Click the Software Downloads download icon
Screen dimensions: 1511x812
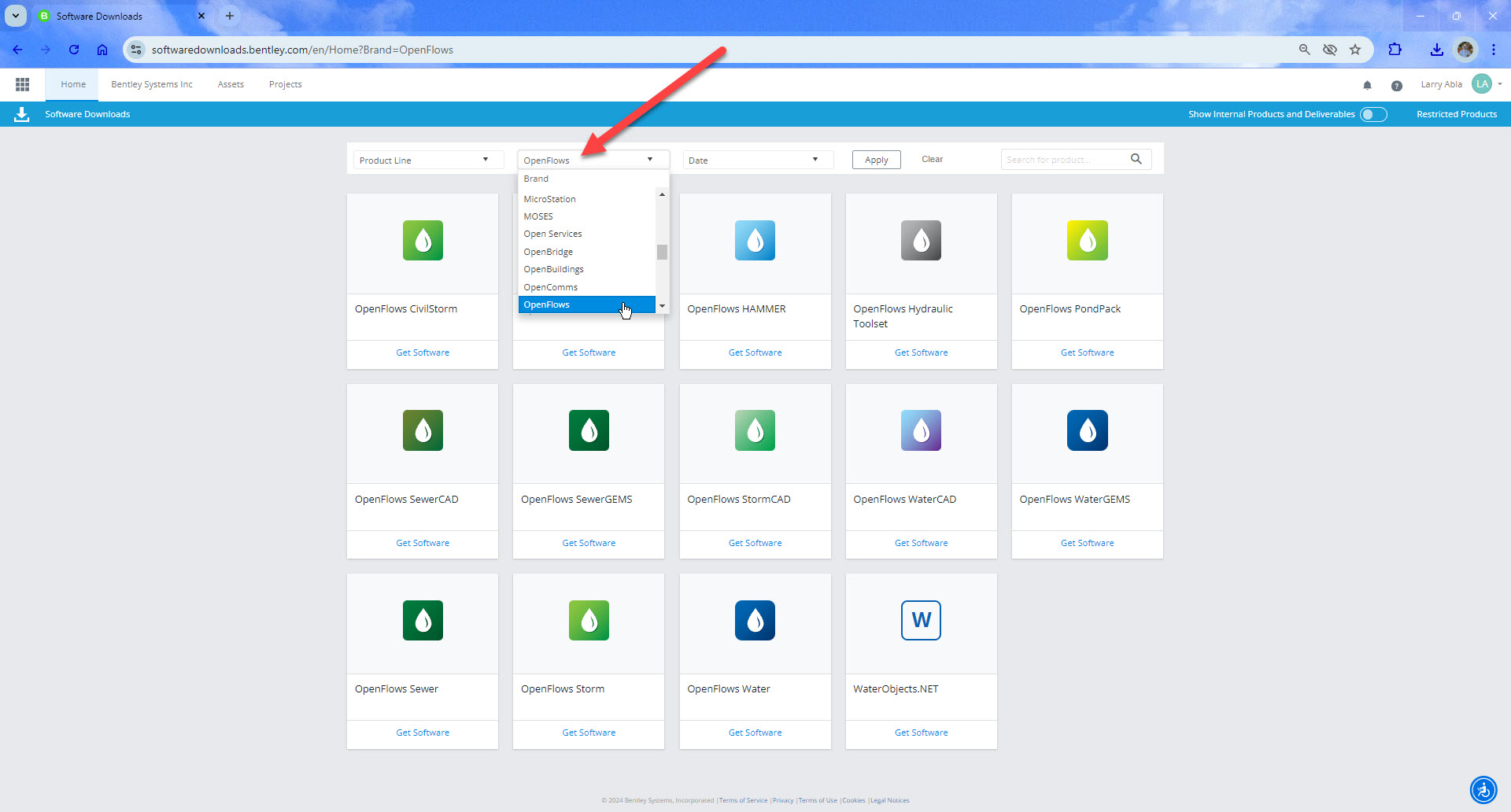pyautogui.click(x=22, y=114)
